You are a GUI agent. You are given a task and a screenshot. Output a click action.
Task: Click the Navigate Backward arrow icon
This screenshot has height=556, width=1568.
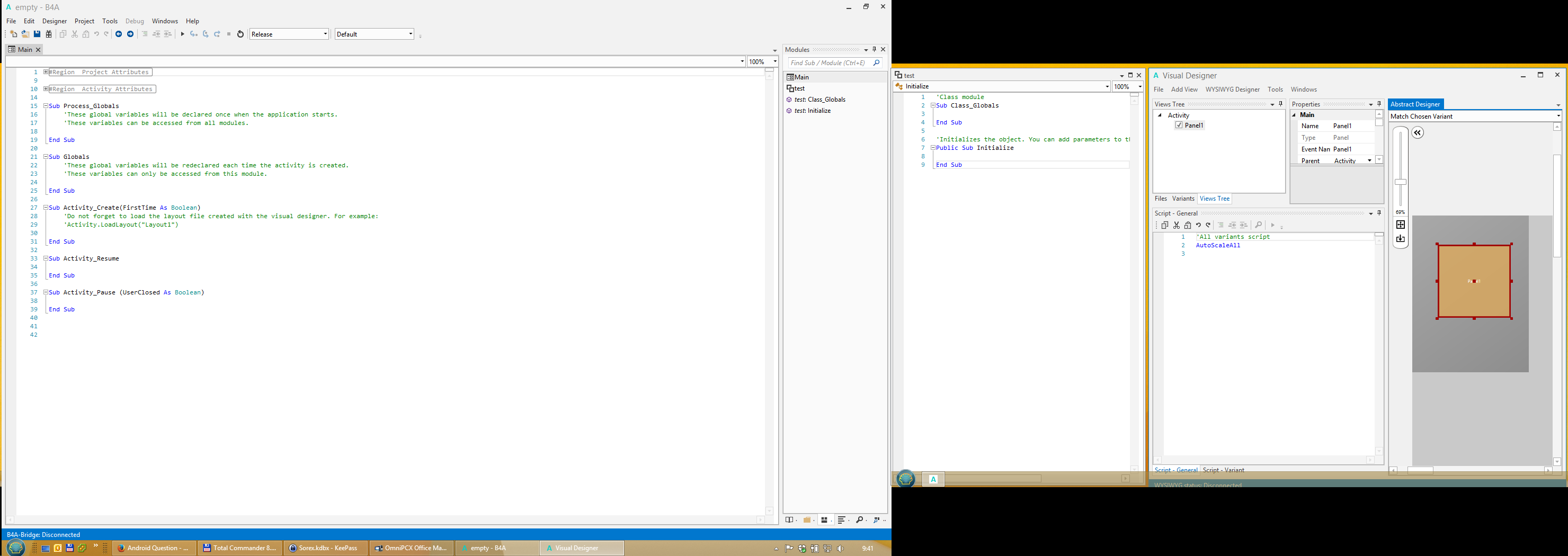pos(119,34)
